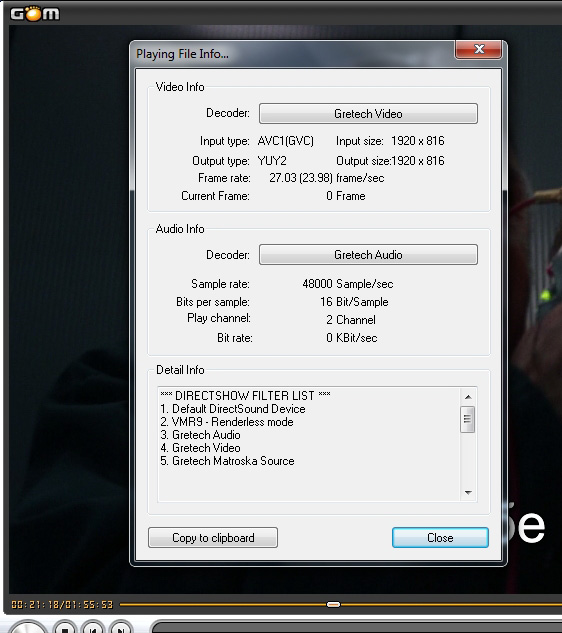Click the Detail Info scrollbar thumb
562x633 pixels.
point(468,419)
